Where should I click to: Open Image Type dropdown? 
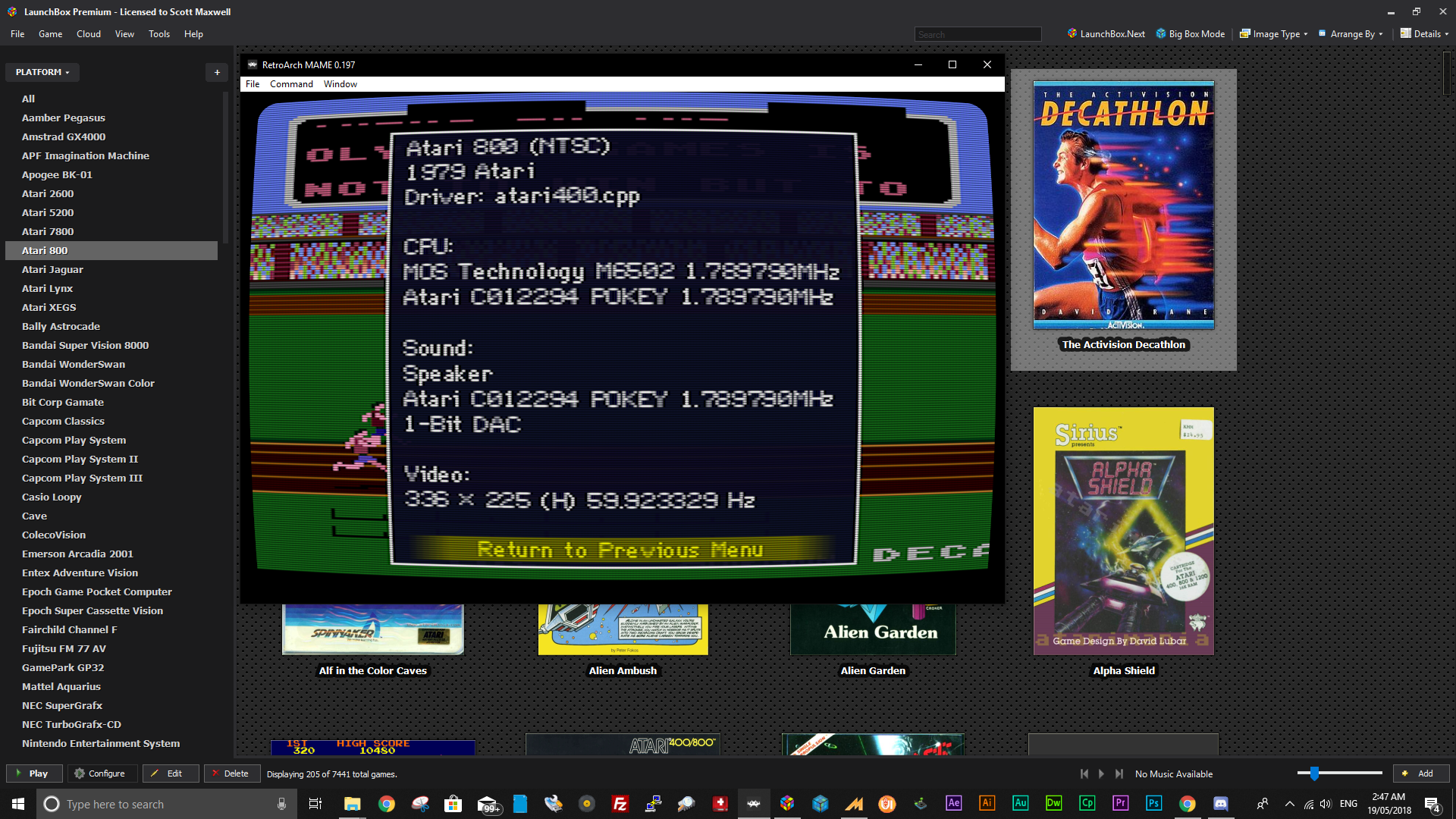1274,34
